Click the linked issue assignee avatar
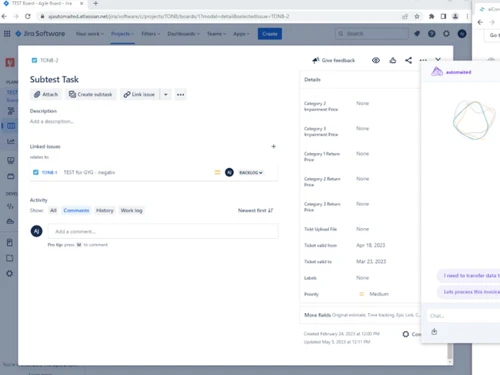Image resolution: width=500 pixels, height=375 pixels. click(229, 172)
